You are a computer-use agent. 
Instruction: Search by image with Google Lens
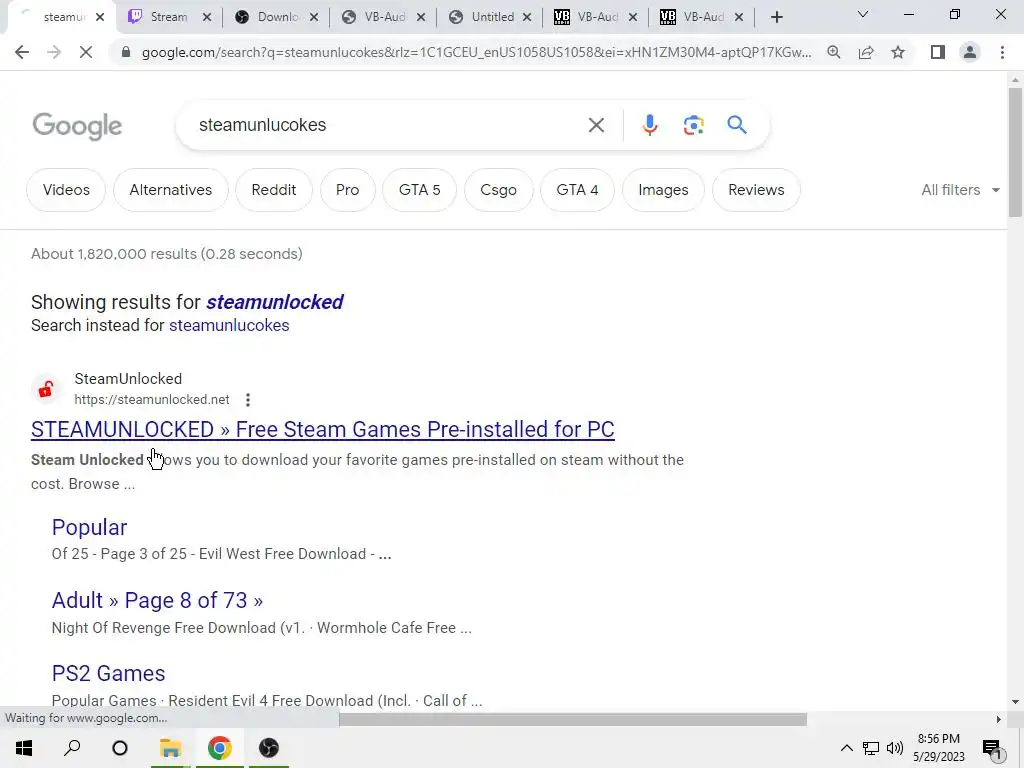[694, 125]
